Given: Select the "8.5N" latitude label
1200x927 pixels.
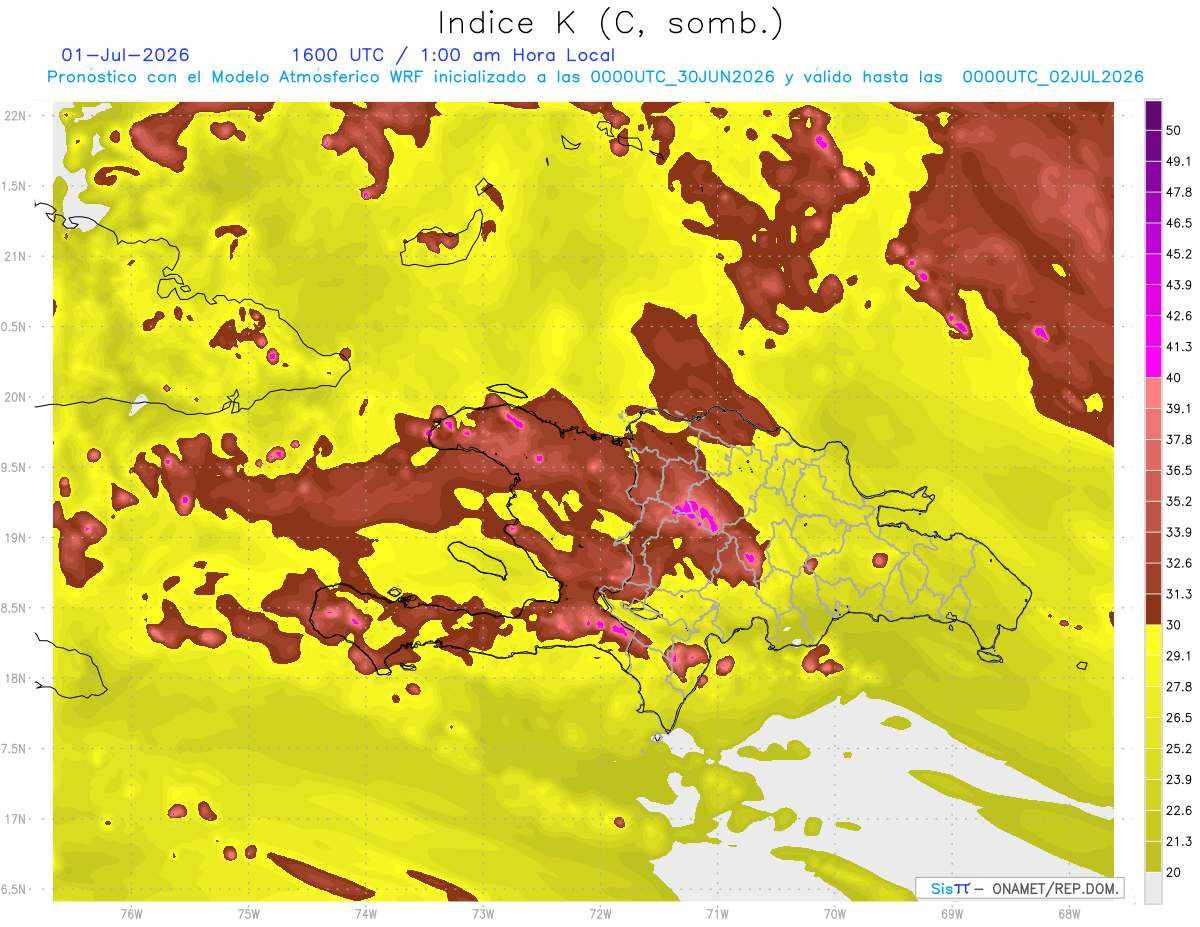Looking at the screenshot, I should pos(15,608).
